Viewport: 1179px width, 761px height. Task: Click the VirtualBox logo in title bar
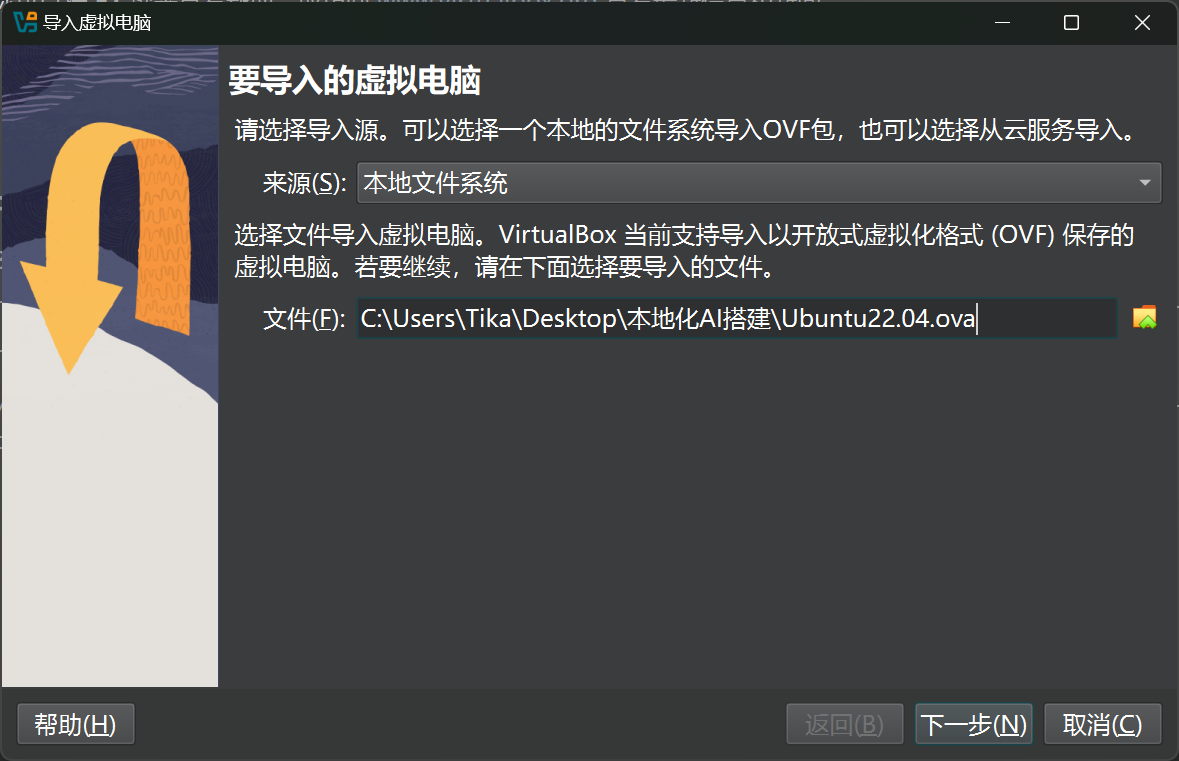(25, 23)
